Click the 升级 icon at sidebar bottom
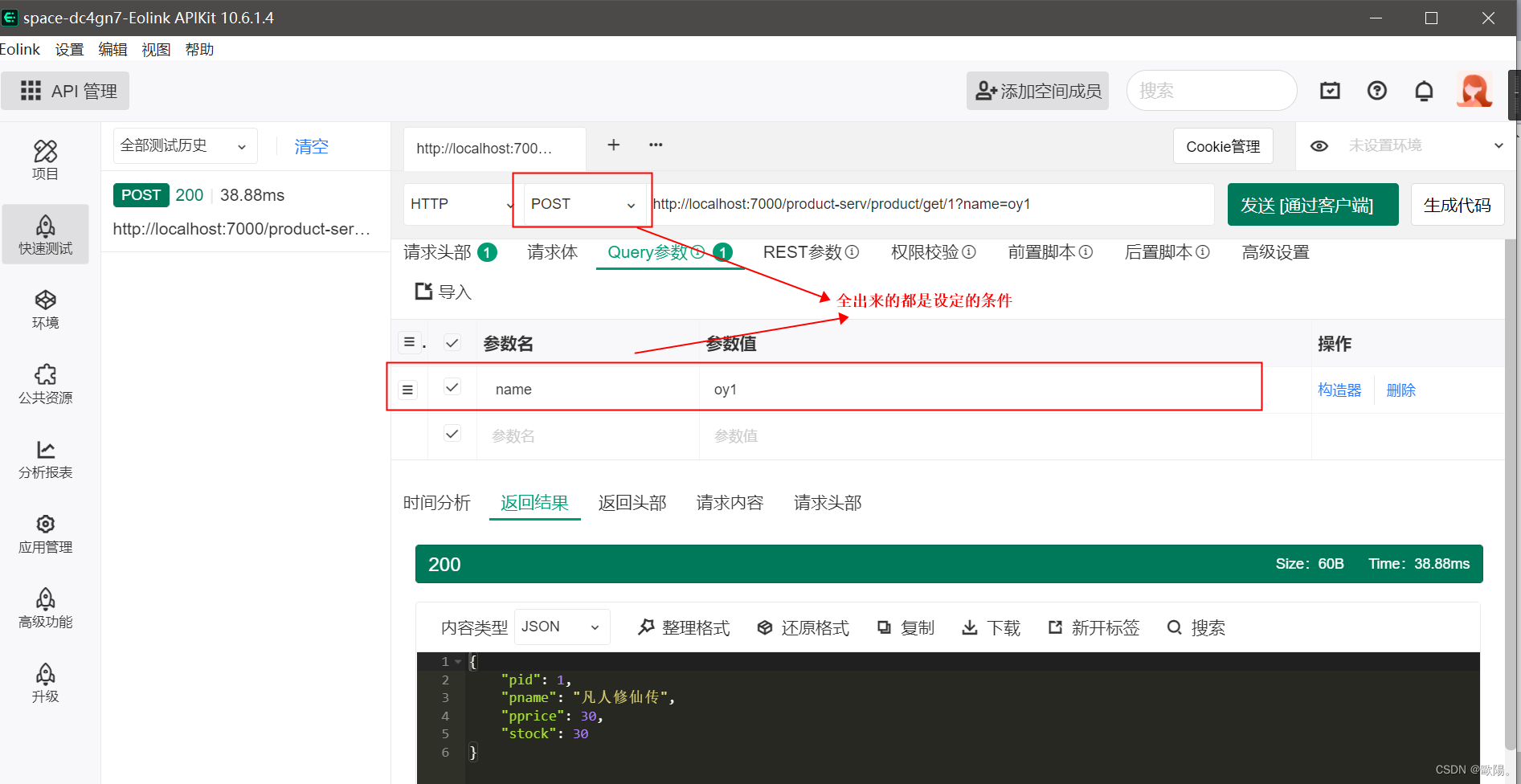Image resolution: width=1521 pixels, height=784 pixels. [x=45, y=681]
